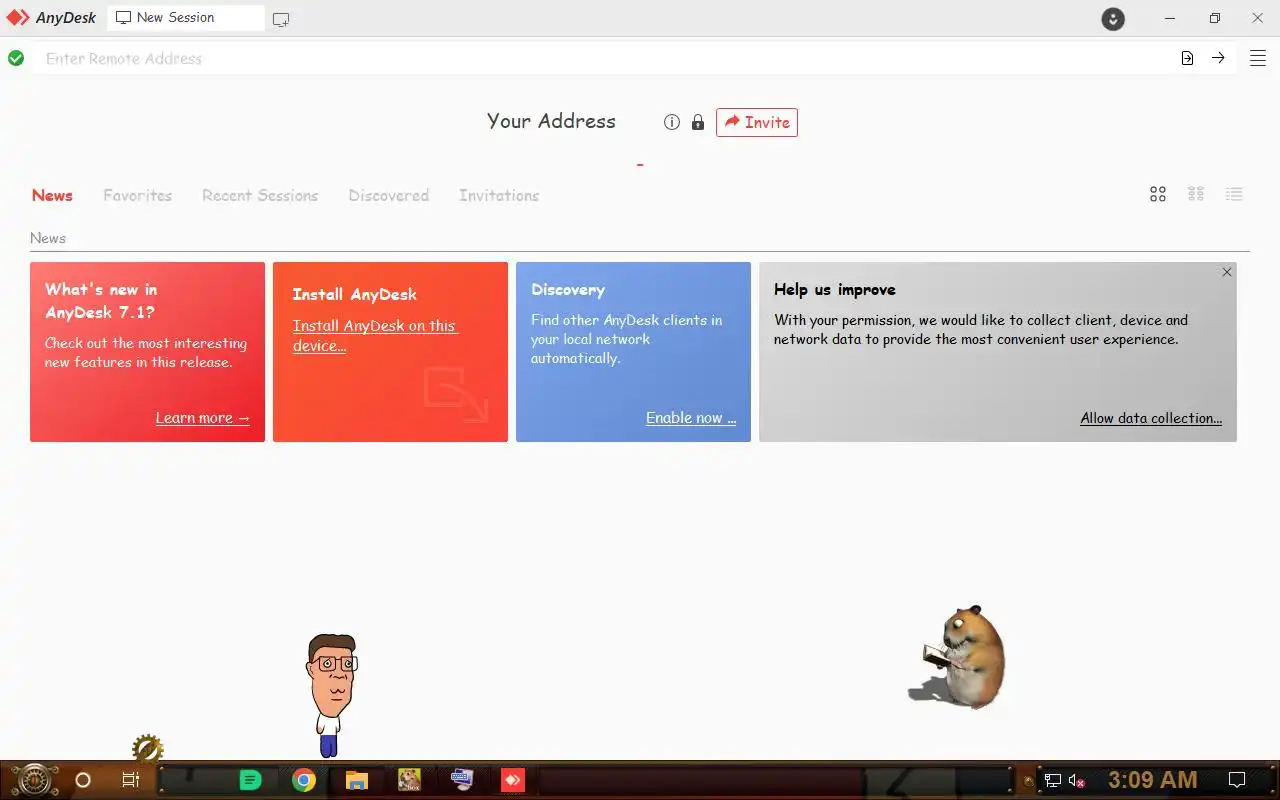Image resolution: width=1280 pixels, height=800 pixels.
Task: Open File Explorer from taskbar
Action: click(x=357, y=780)
